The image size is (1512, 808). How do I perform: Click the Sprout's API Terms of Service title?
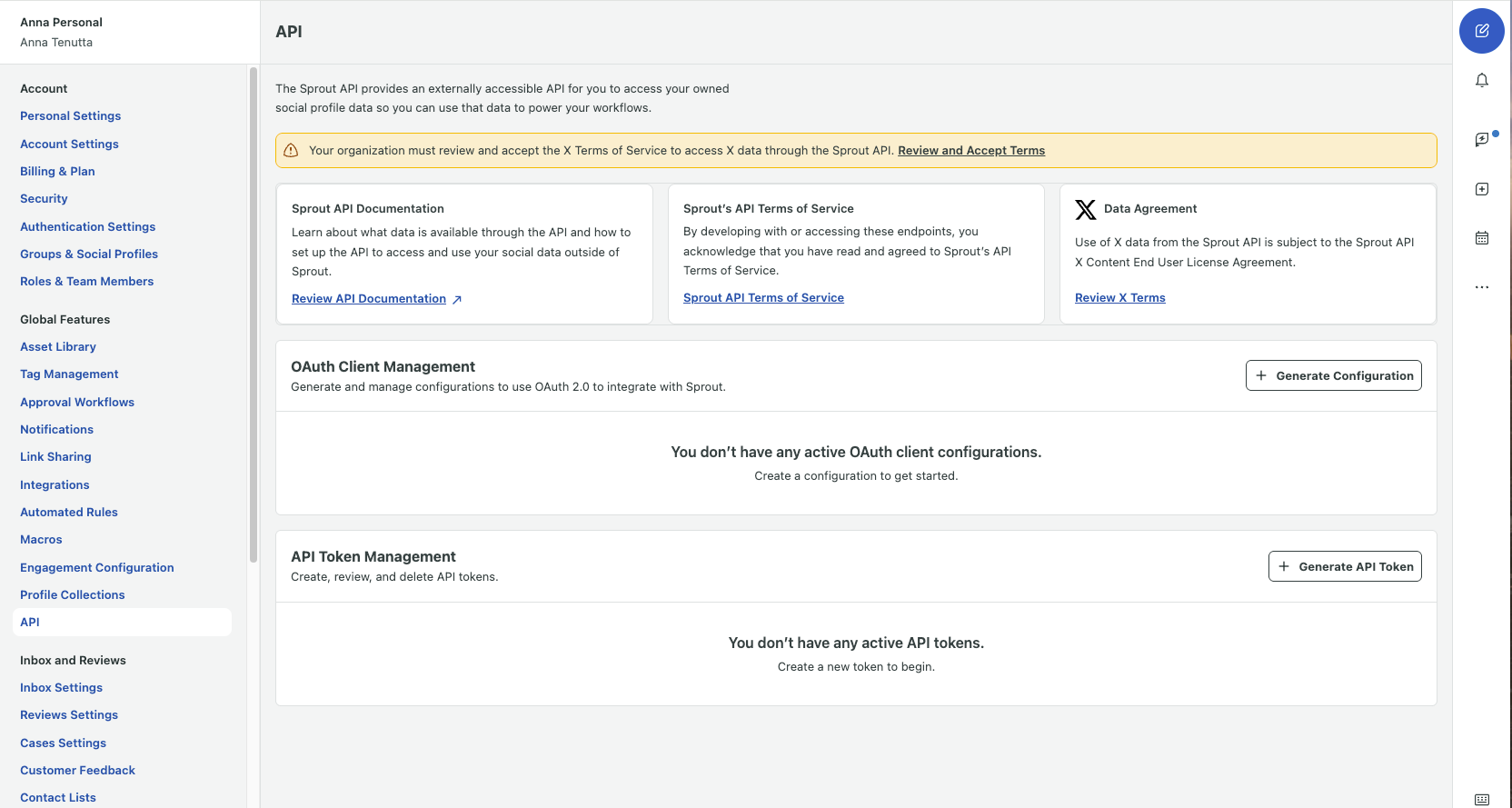pos(769,209)
